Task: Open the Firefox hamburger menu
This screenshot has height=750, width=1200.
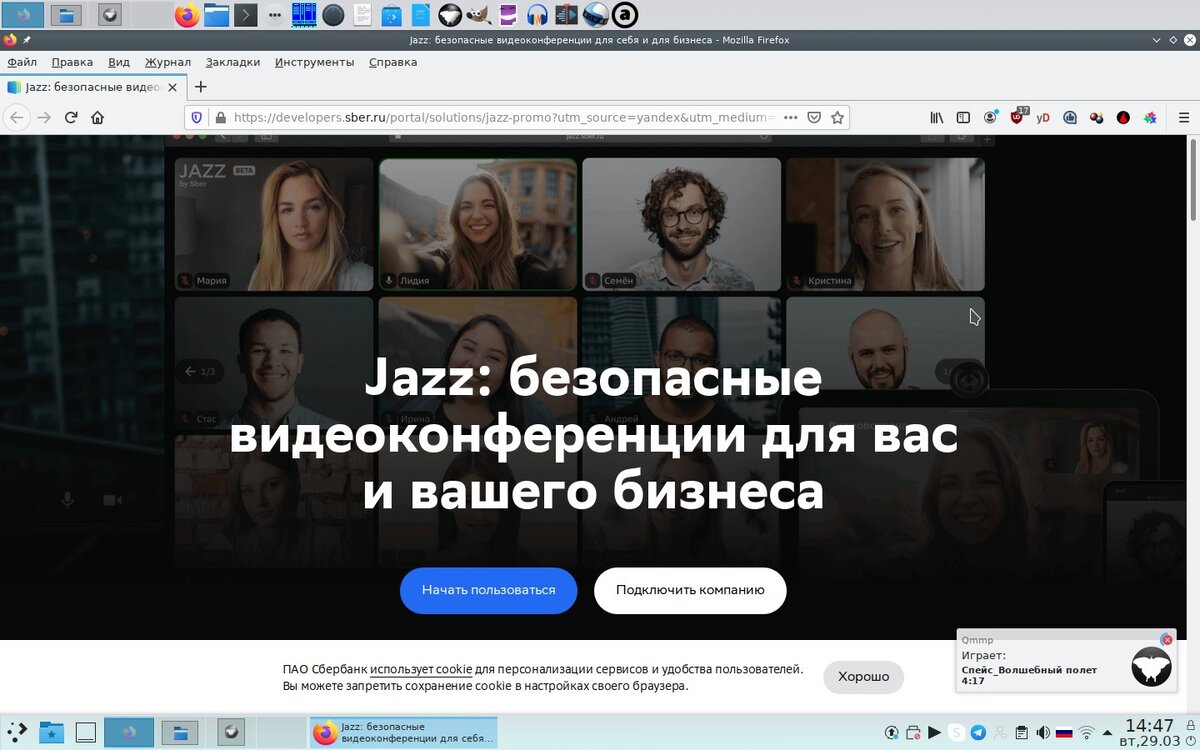Action: pyautogui.click(x=1184, y=117)
